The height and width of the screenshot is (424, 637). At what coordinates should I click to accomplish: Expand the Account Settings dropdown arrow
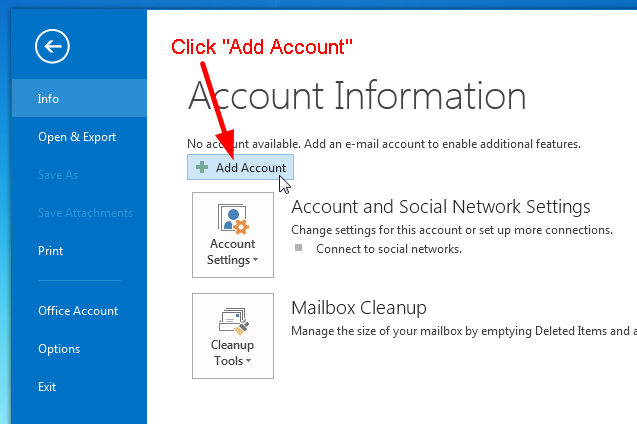[x=255, y=261]
